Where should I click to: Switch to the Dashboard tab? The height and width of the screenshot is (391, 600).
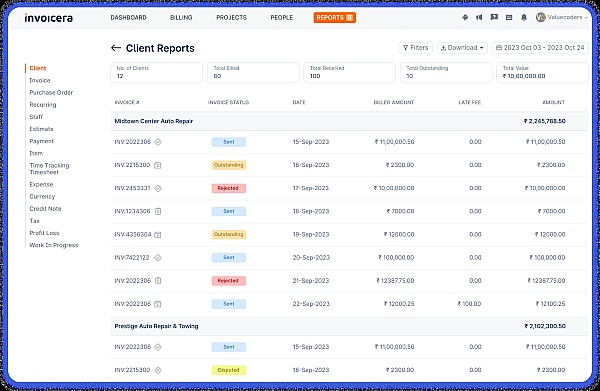coord(129,18)
